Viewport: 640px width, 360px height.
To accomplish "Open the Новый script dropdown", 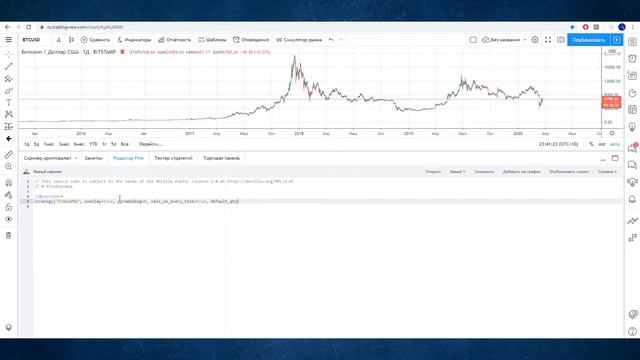I will point(458,172).
